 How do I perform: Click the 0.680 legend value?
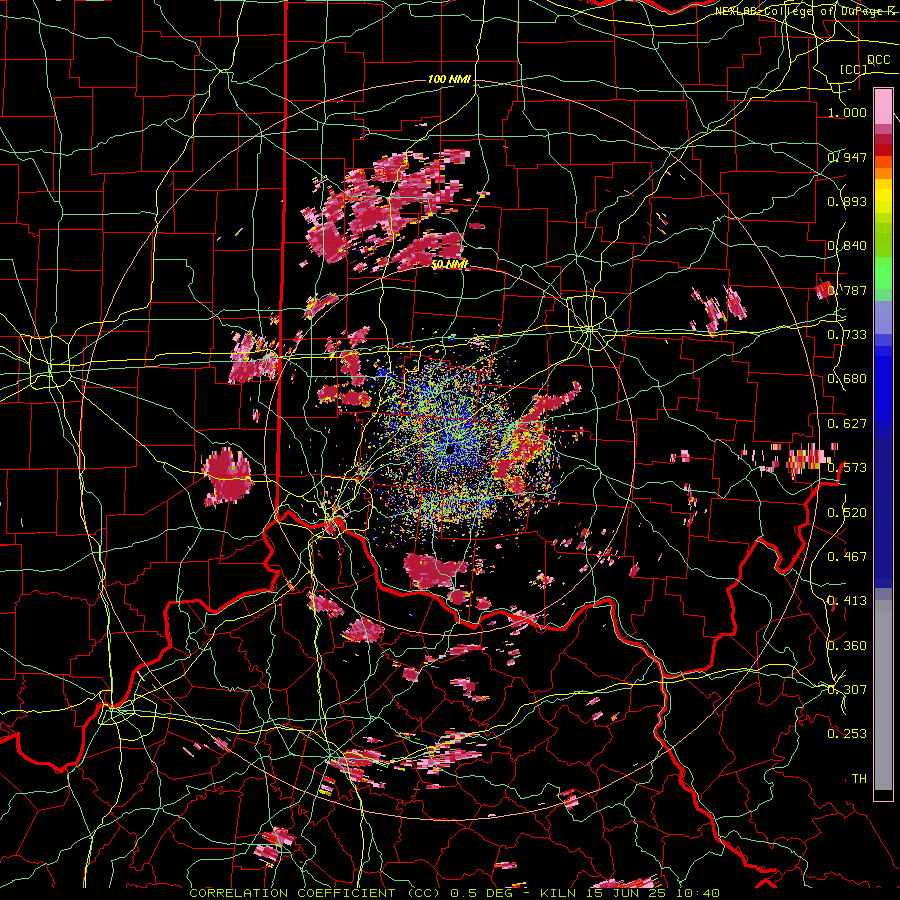tap(847, 379)
